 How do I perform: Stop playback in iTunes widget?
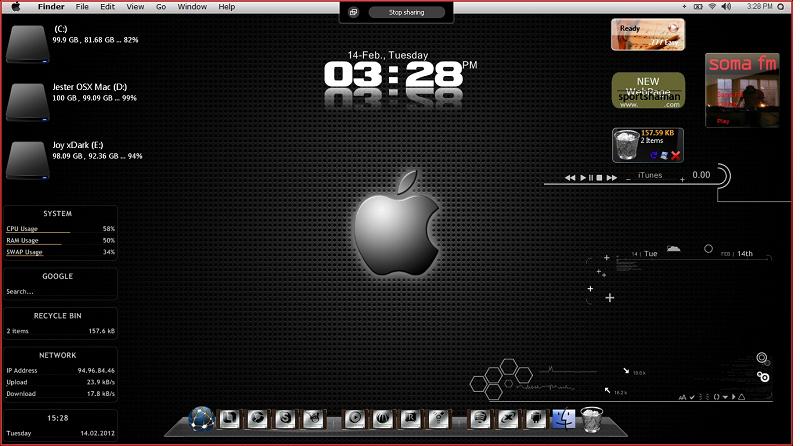599,178
